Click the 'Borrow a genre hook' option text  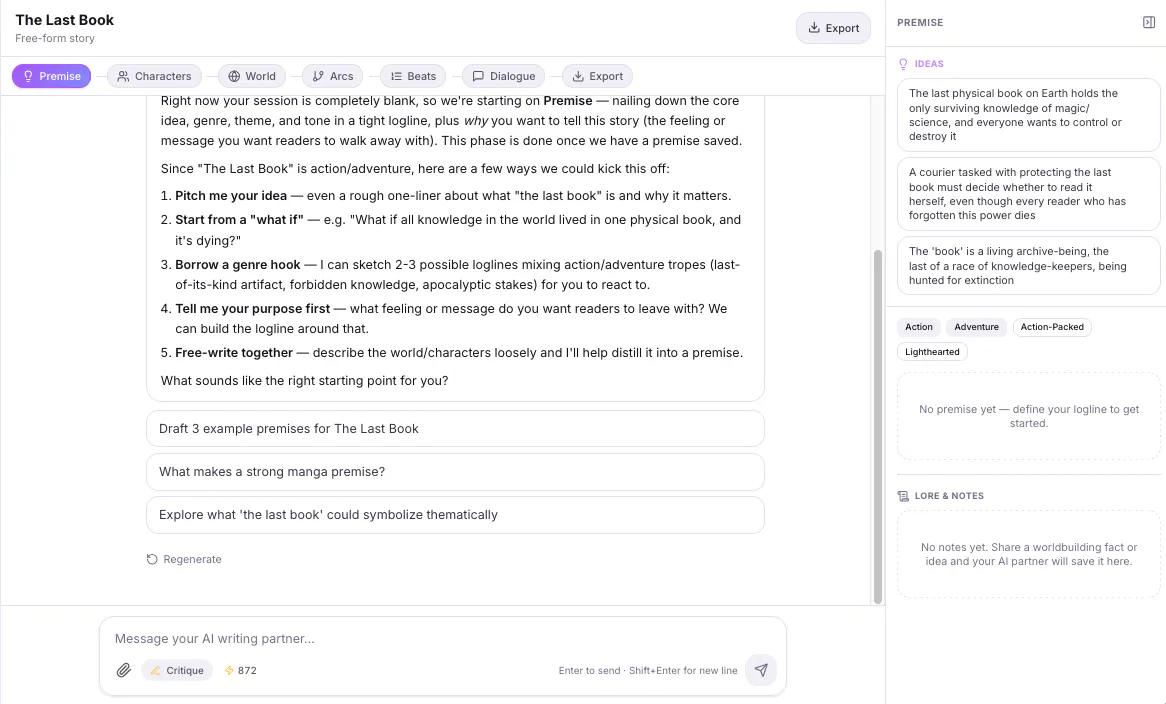tap(238, 265)
